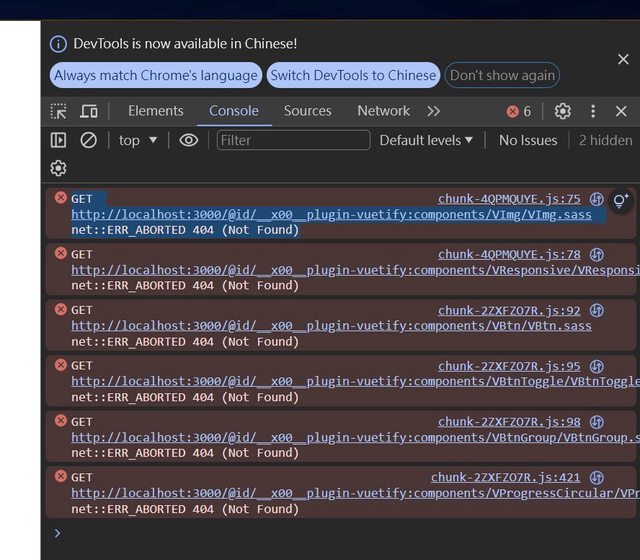Open the three-dot customize DevTools menu
This screenshot has height=560, width=640.
click(593, 111)
